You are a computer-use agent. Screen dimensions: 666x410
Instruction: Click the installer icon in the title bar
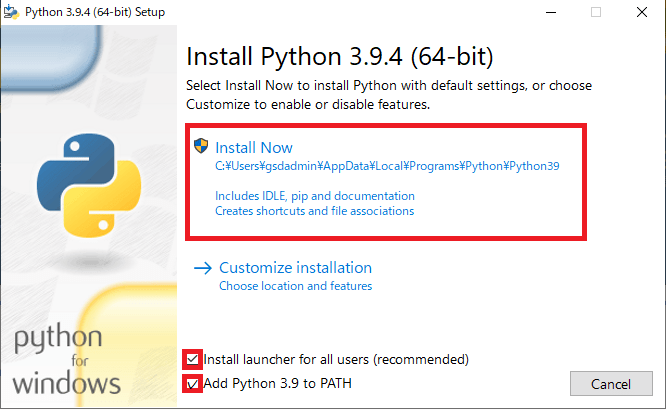pos(11,12)
